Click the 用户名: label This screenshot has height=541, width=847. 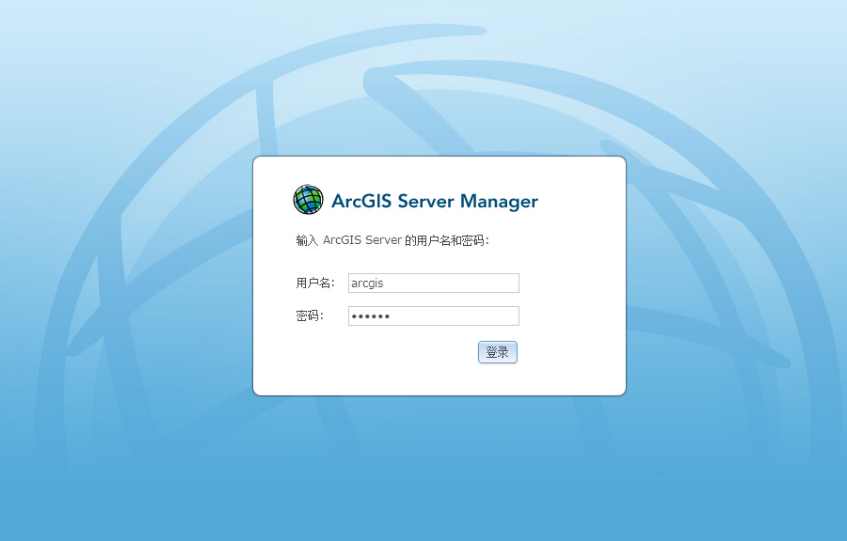315,283
